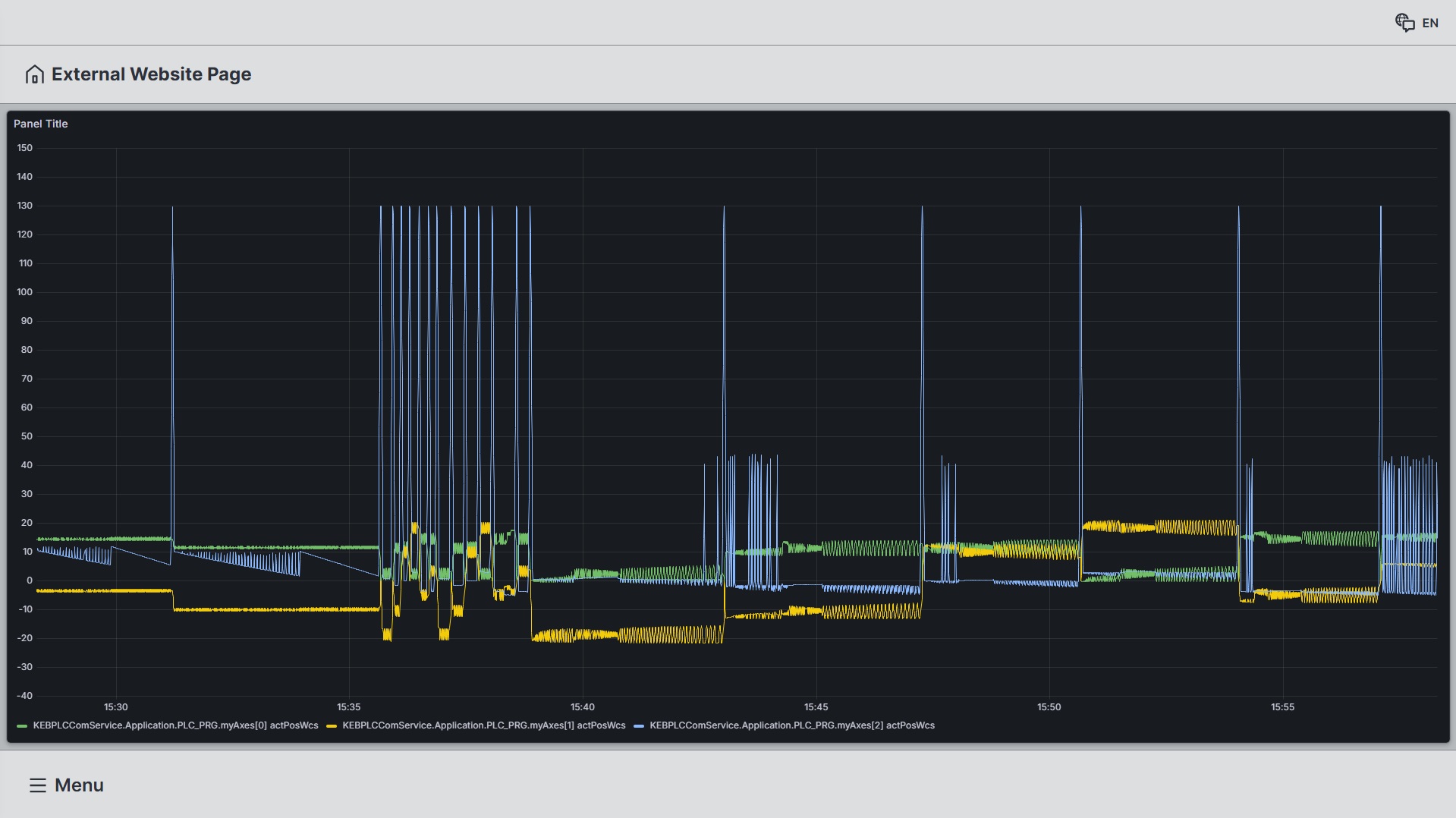This screenshot has height=818, width=1456.
Task: Click the 15:40 time axis label
Action: 583,707
